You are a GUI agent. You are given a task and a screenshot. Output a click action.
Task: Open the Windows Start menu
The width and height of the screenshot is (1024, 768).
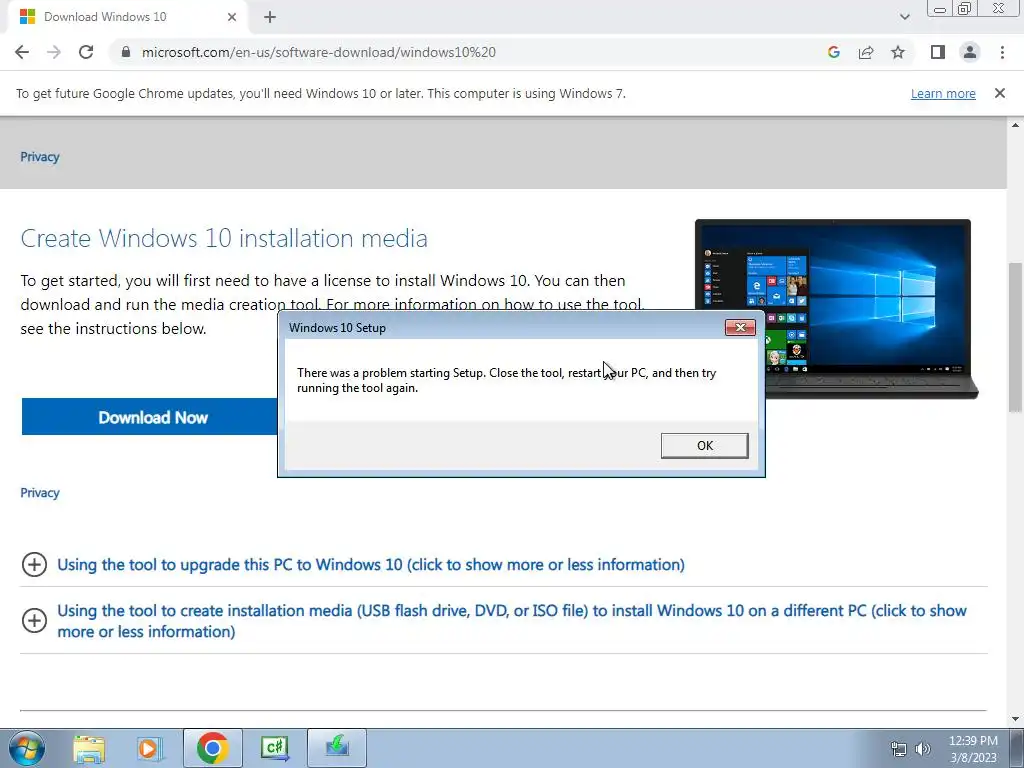pyautogui.click(x=27, y=748)
